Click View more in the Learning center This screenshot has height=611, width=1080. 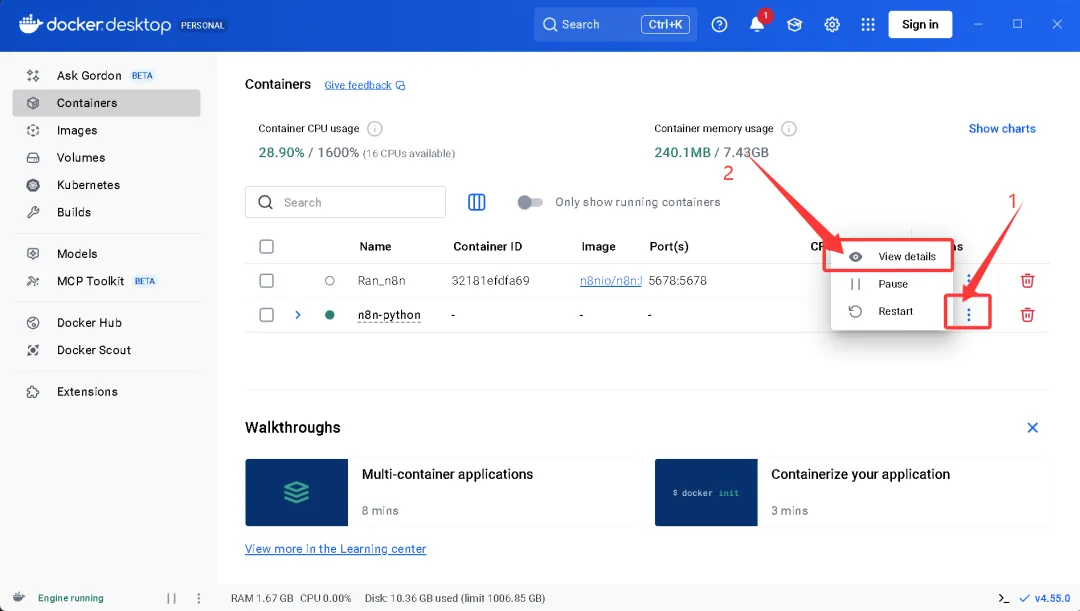point(335,549)
